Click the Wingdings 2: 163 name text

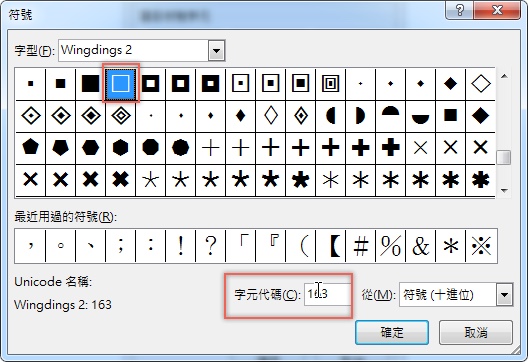pyautogui.click(x=63, y=305)
